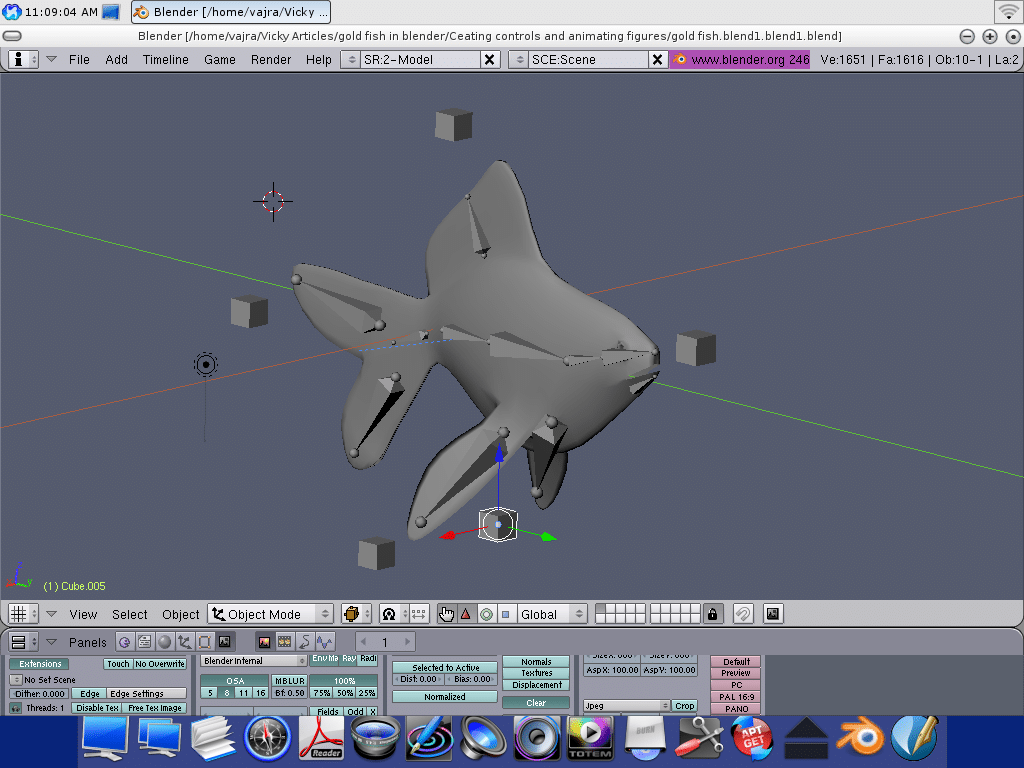Open the Render menu
The height and width of the screenshot is (768, 1024).
[271, 59]
